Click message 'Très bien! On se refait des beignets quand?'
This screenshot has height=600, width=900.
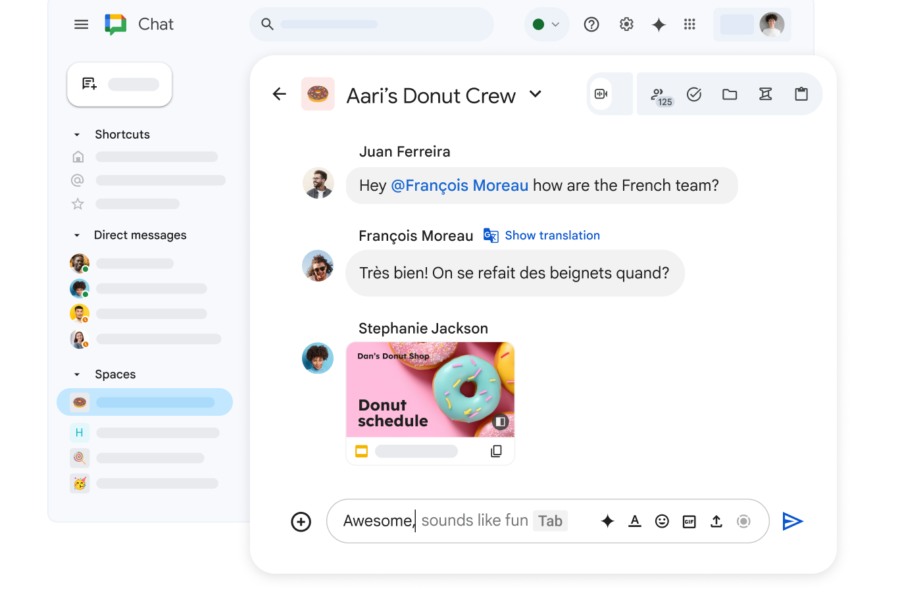click(x=515, y=273)
